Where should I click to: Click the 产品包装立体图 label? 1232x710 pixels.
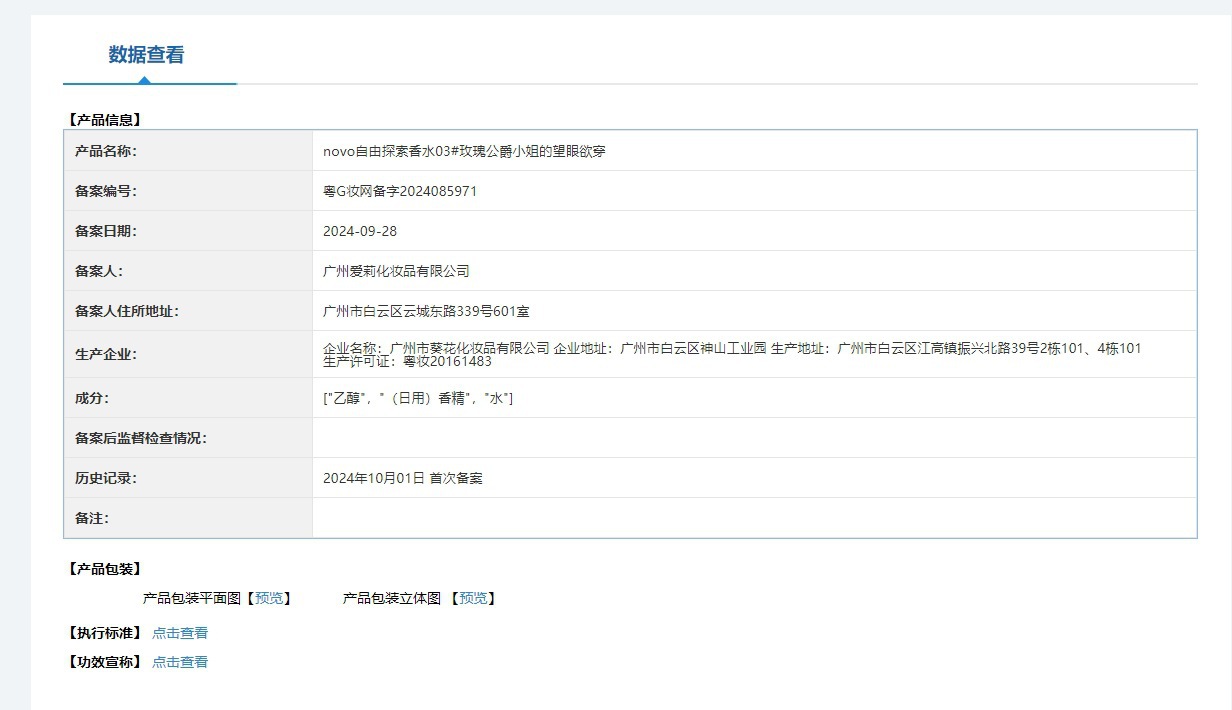(392, 598)
